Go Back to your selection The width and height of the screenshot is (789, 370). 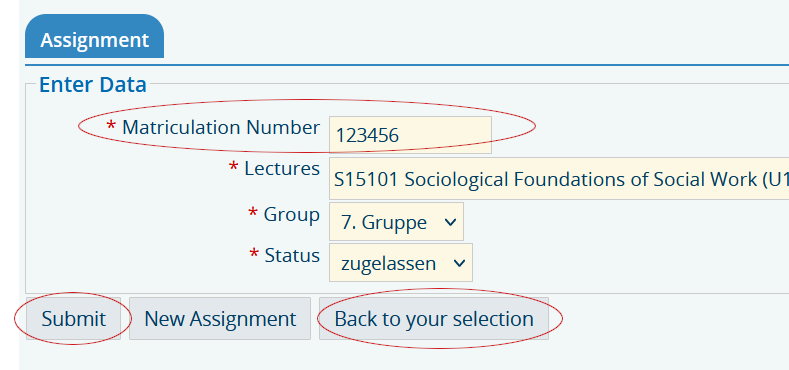(x=434, y=319)
